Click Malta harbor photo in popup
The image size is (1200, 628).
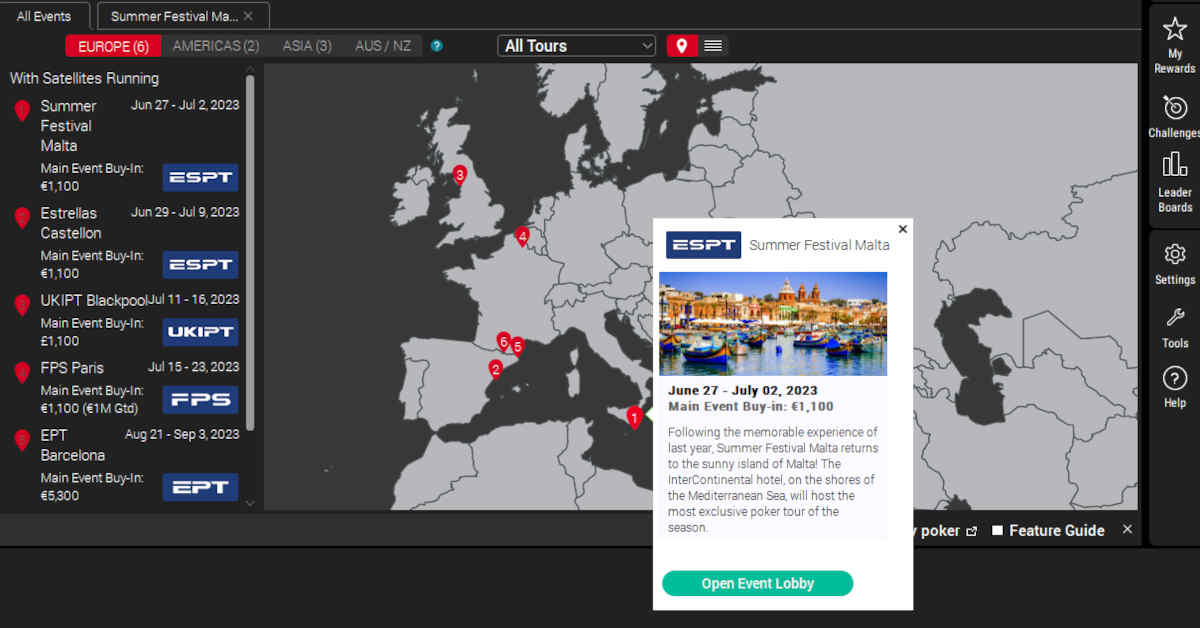773,324
